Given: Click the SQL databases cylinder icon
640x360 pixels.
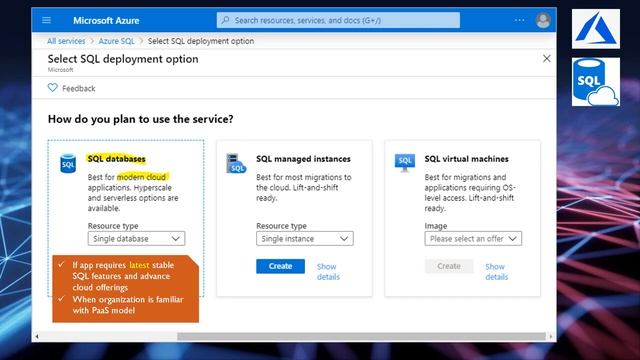Looking at the screenshot, I should [x=68, y=164].
